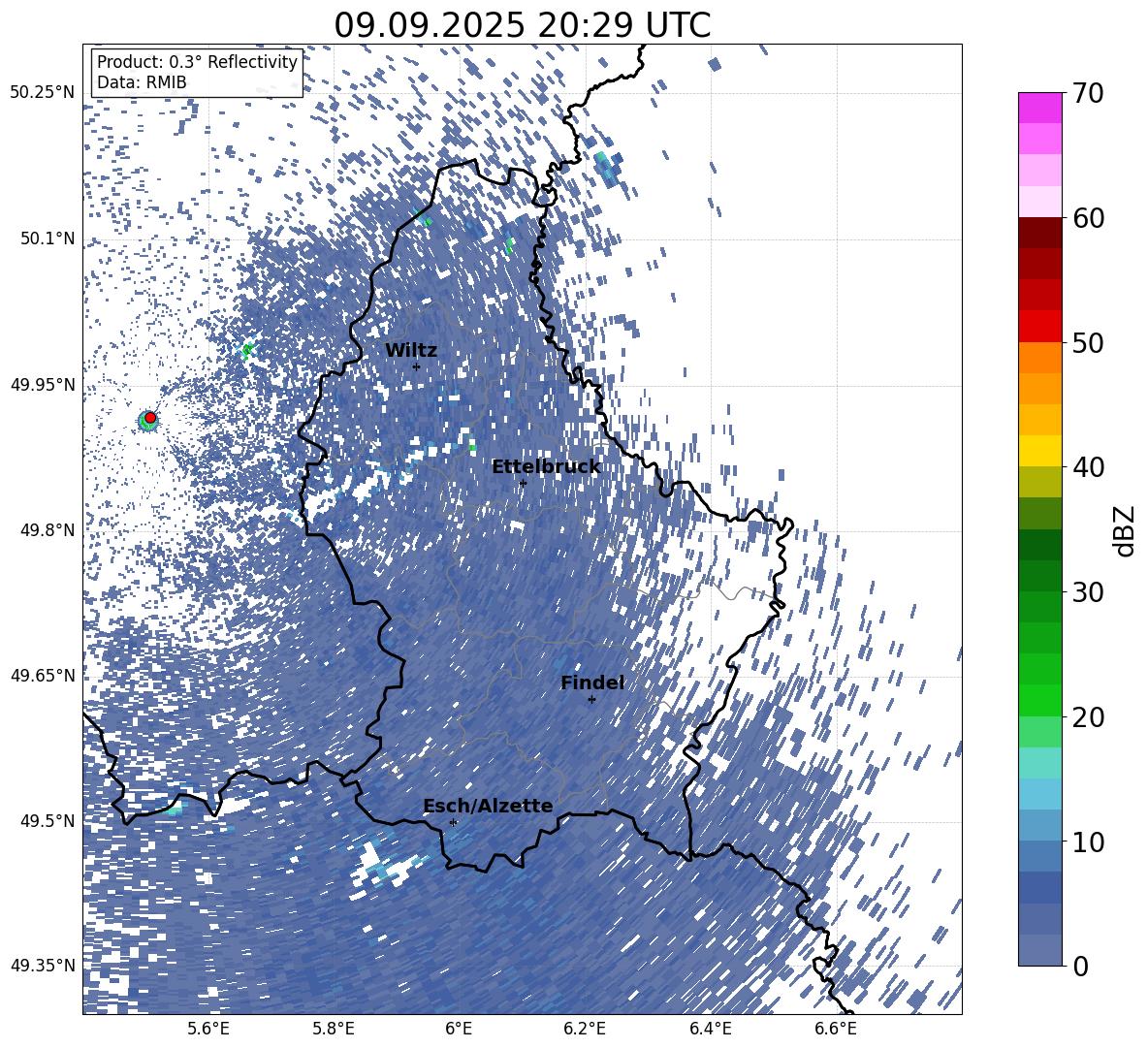The height and width of the screenshot is (1048, 1148).
Task: Click the 6.4°E longitude label
Action: point(711,1029)
